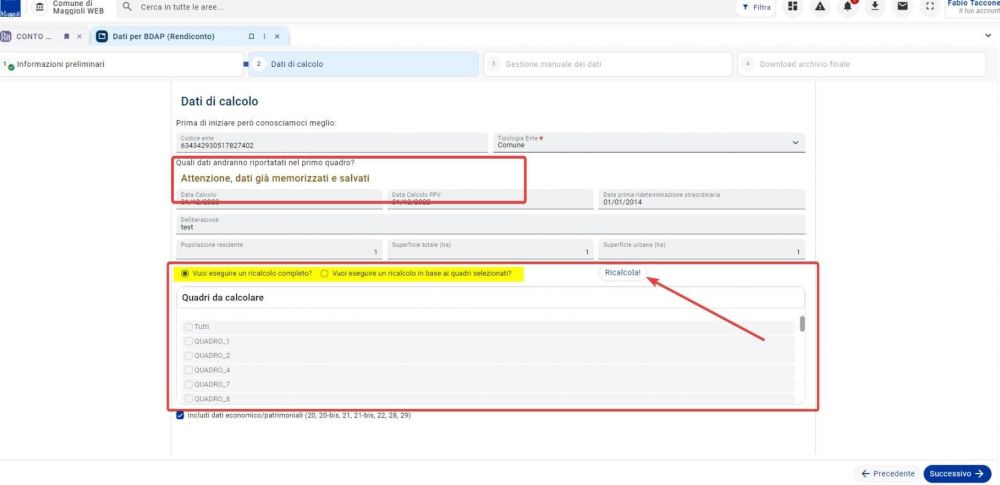Viewport: 1000px width, 485px height.
Task: Click the Codice ente field
Action: 332,142
